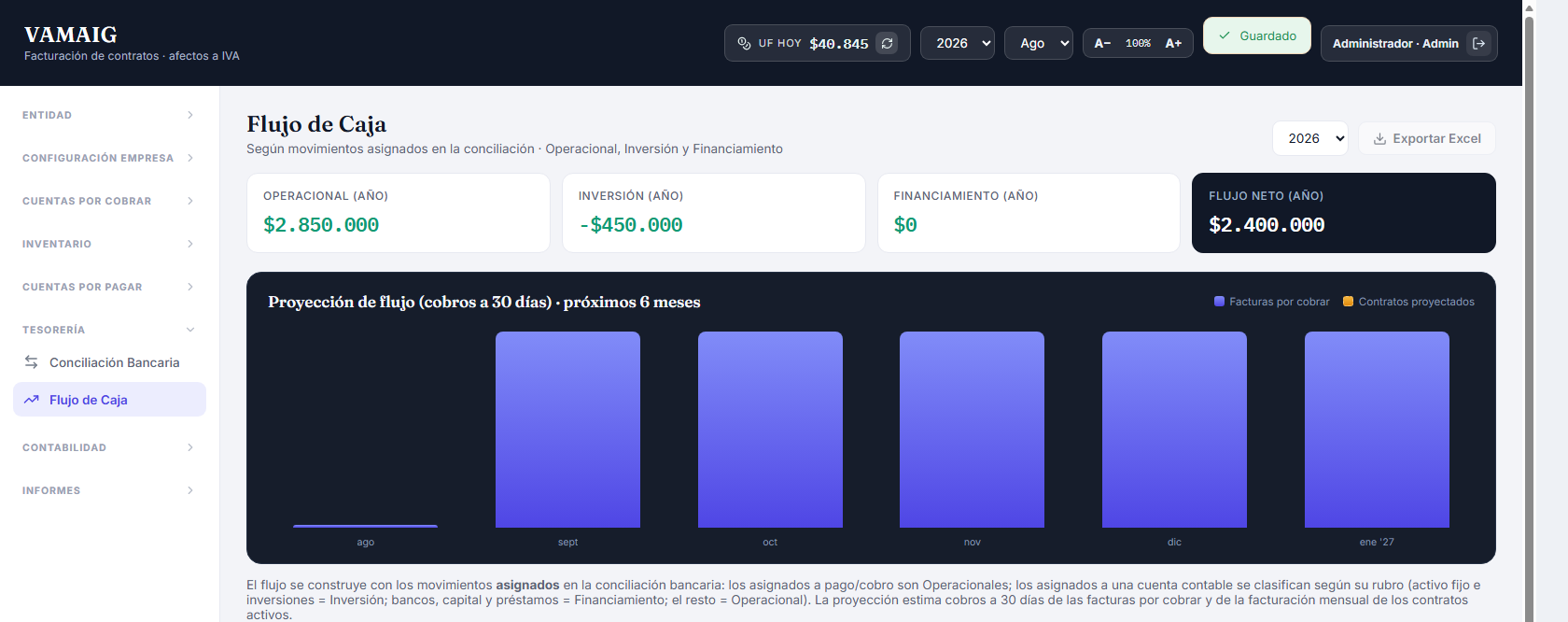Decrease font size with A− button
Image resolution: width=1568 pixels, height=622 pixels.
[1102, 43]
